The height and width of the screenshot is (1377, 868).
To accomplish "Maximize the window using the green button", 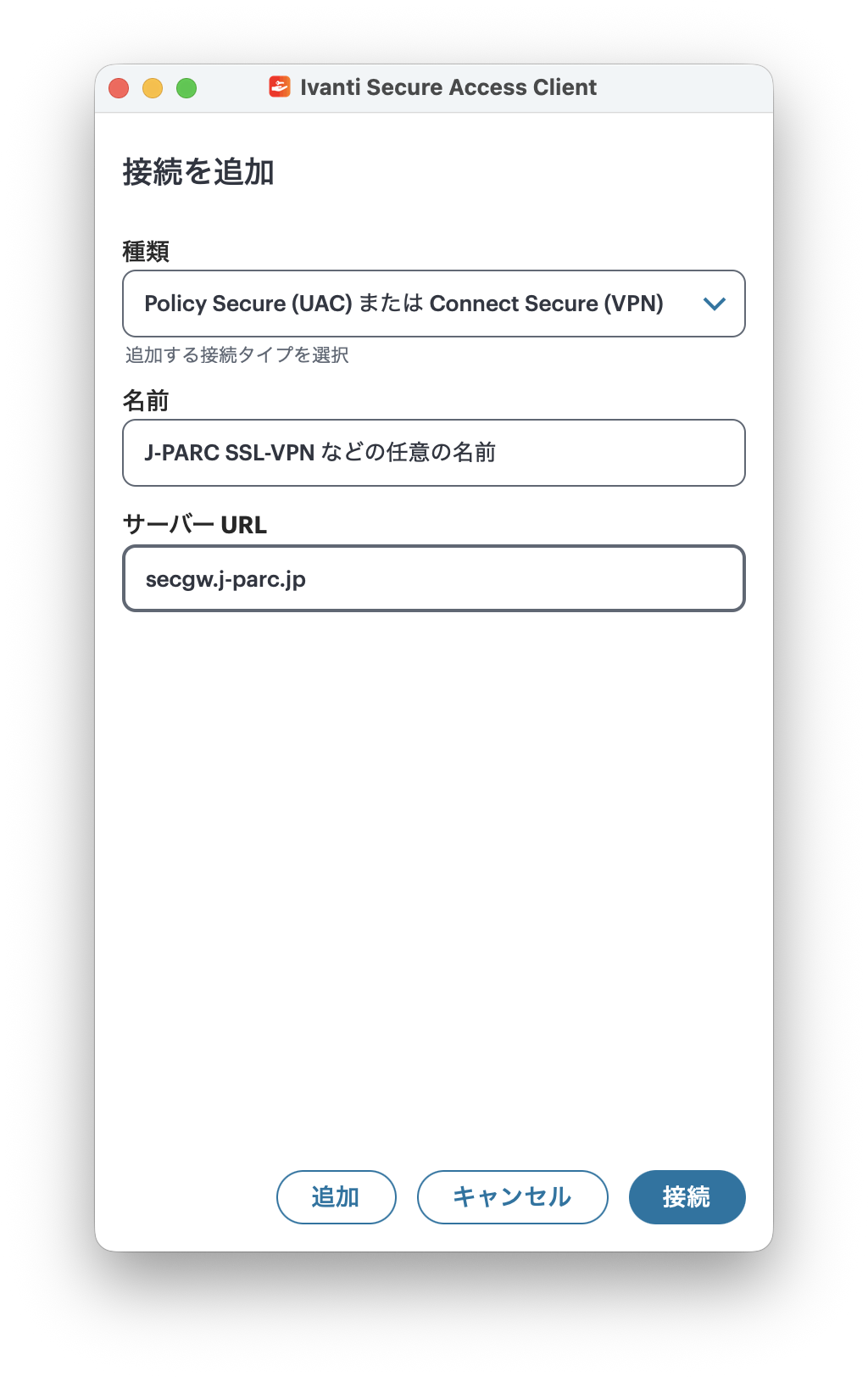I will pyautogui.click(x=186, y=88).
